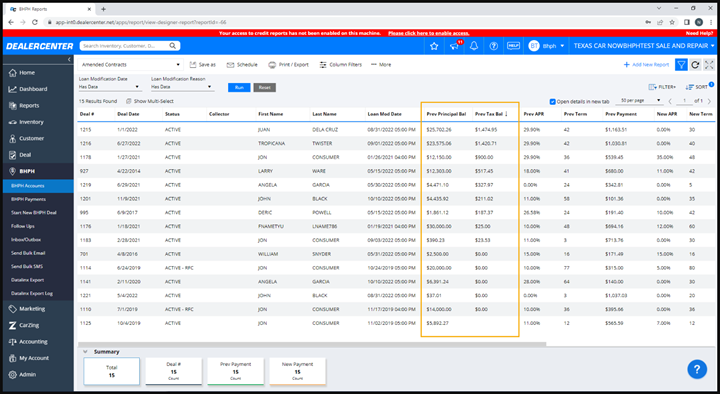Click the Run button
Image resolution: width=720 pixels, height=394 pixels.
(x=239, y=87)
